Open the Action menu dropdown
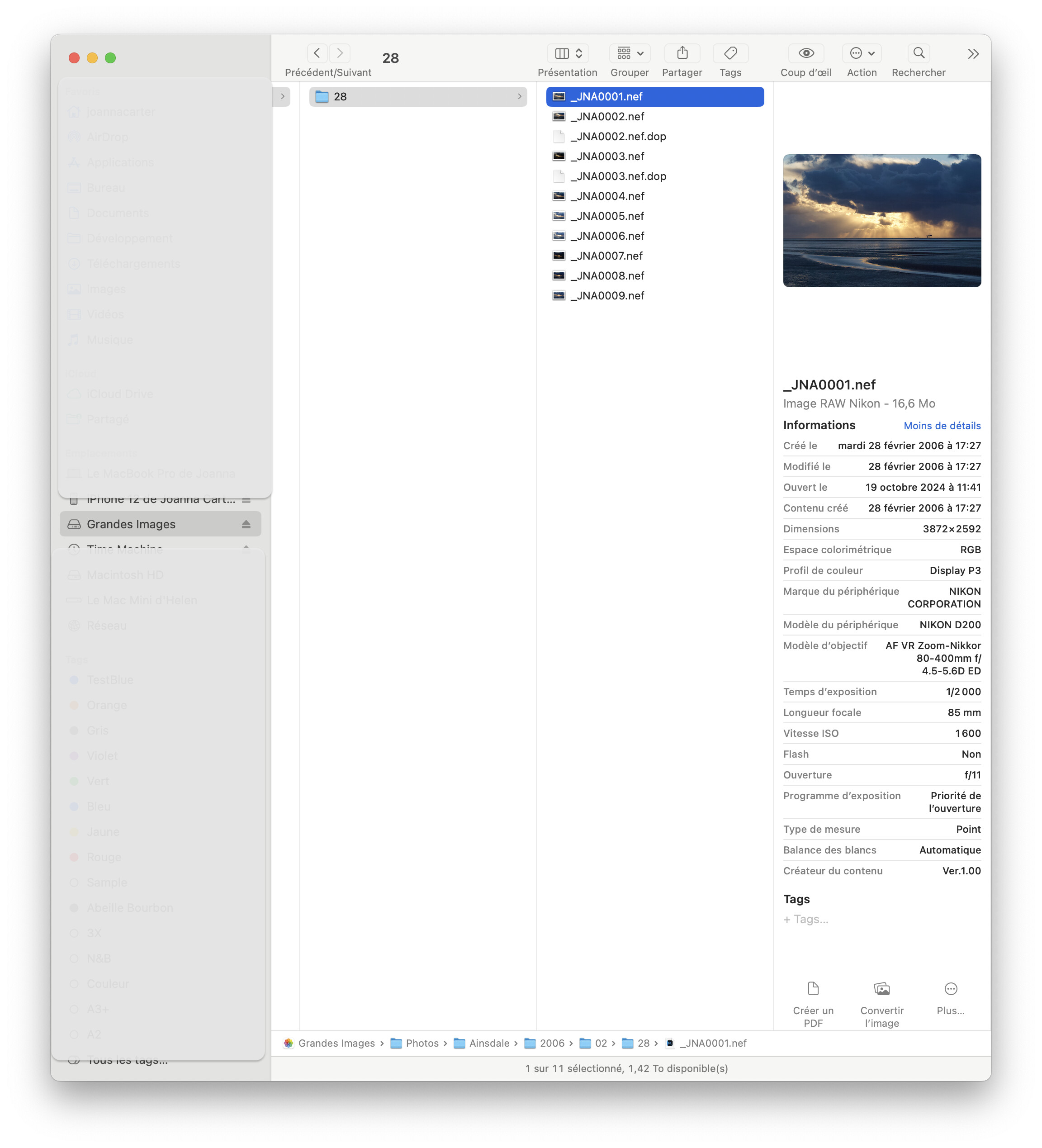1042x1148 pixels. 862,53
